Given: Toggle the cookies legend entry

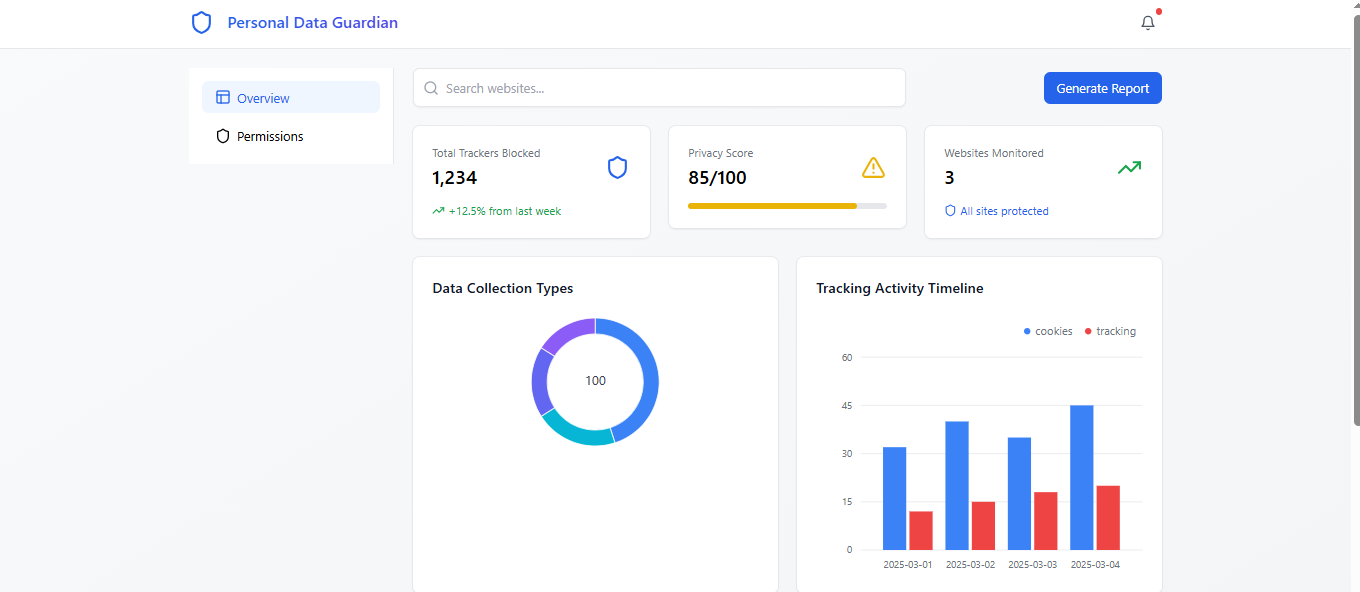Looking at the screenshot, I should [x=1048, y=331].
